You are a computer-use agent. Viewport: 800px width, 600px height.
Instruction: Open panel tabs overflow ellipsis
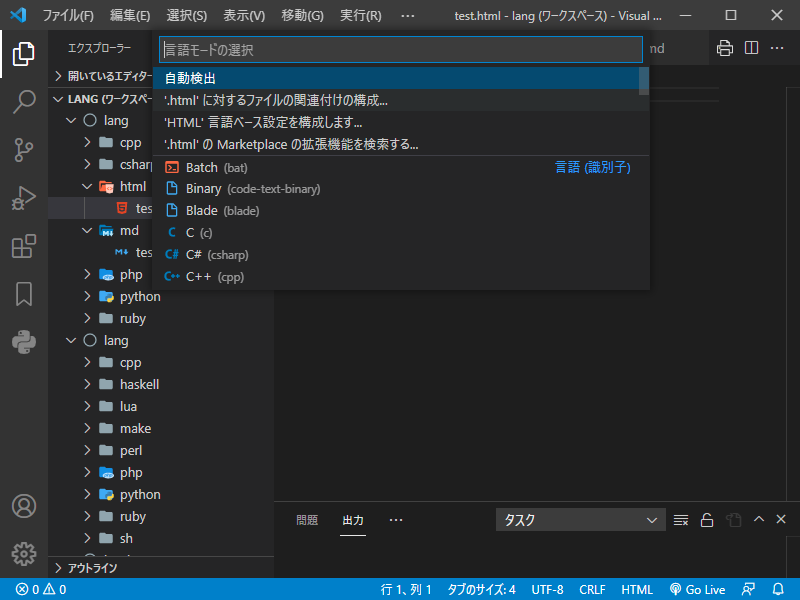(395, 520)
